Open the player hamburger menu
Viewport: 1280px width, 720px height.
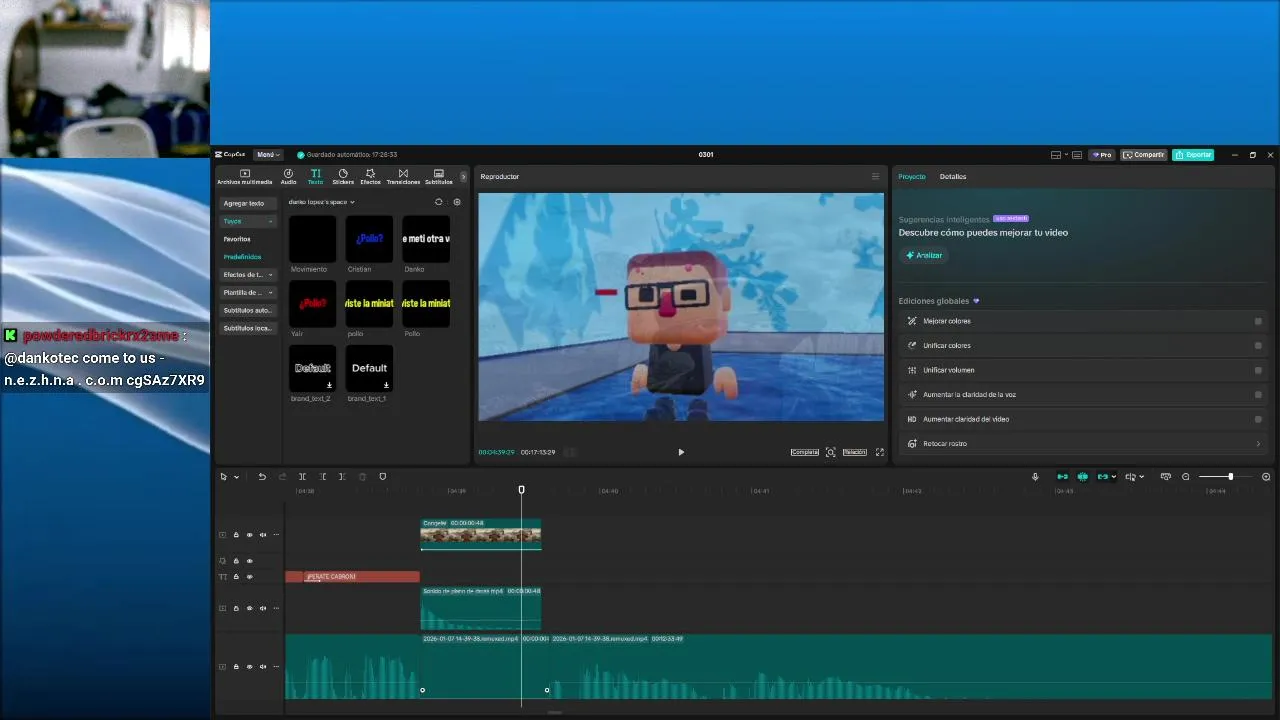coord(875,177)
